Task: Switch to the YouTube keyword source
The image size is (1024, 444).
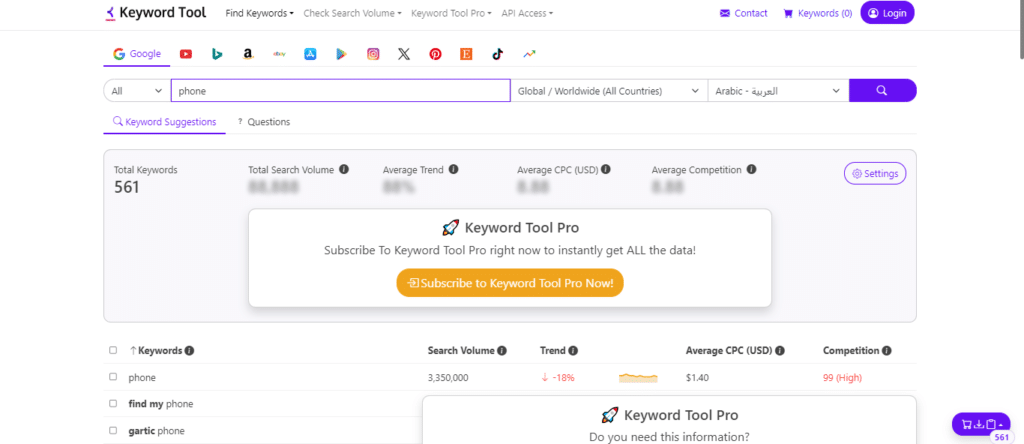Action: 186,54
